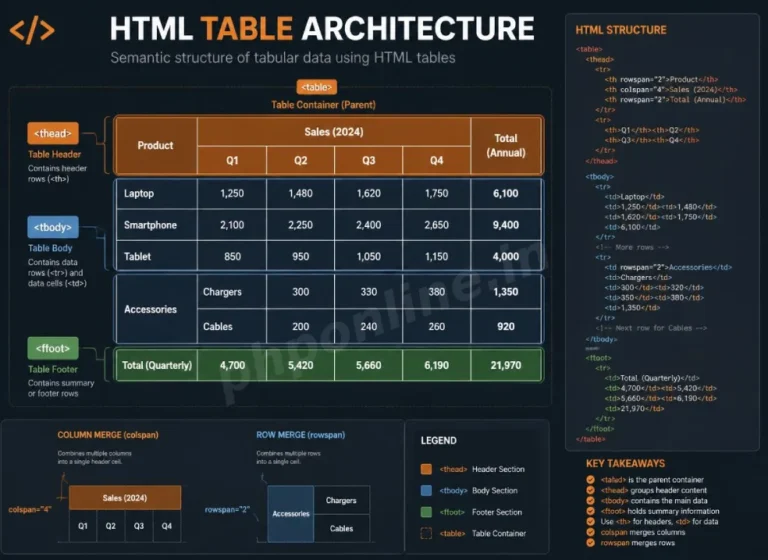
Task: Click the green 21,970 grand total cell
Action: tap(506, 365)
